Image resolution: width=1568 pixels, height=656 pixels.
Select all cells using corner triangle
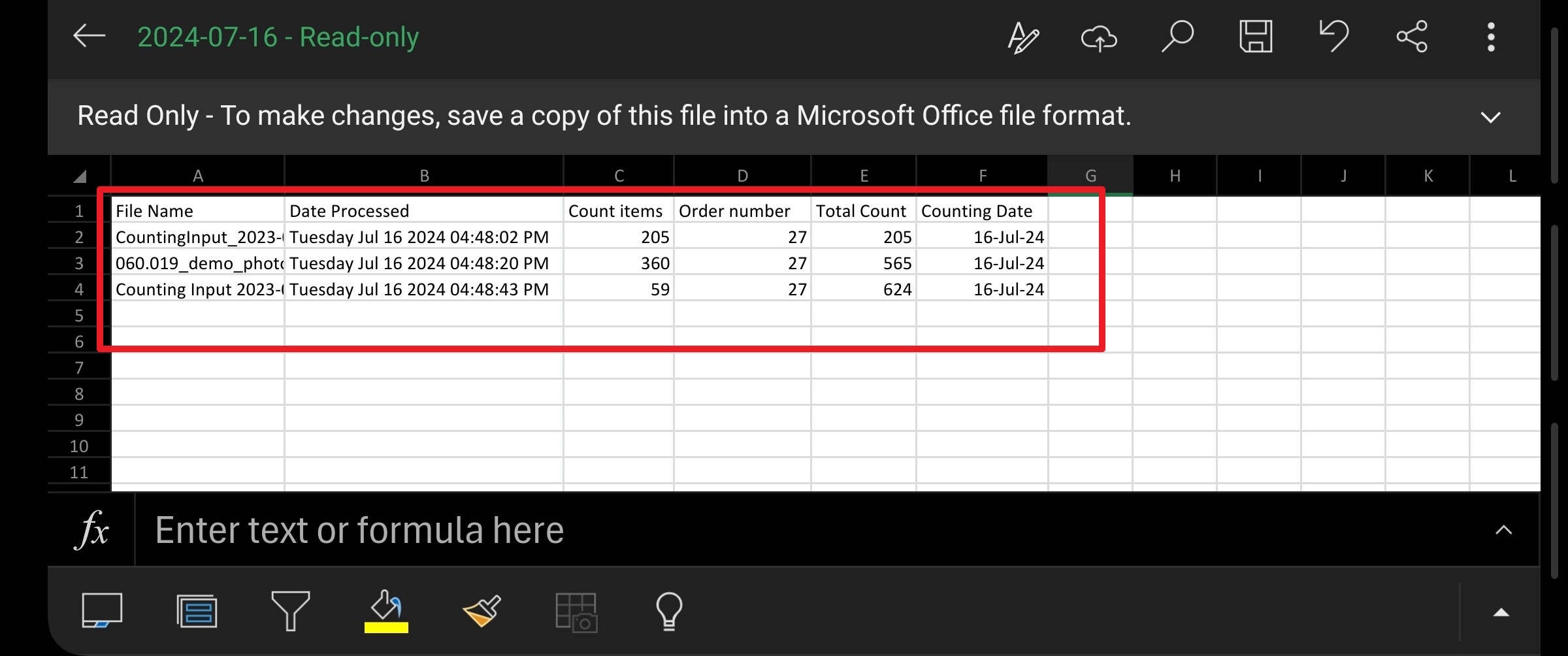pyautogui.click(x=80, y=176)
